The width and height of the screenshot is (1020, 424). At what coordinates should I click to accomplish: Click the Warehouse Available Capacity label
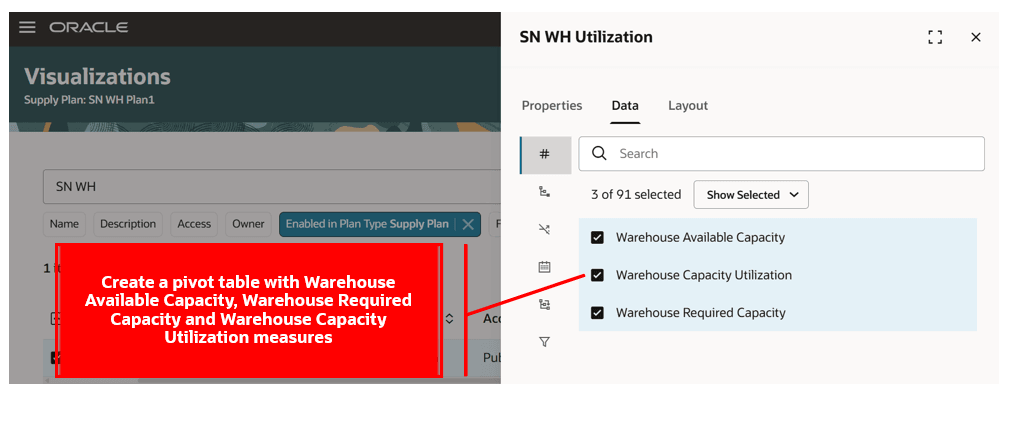click(701, 237)
